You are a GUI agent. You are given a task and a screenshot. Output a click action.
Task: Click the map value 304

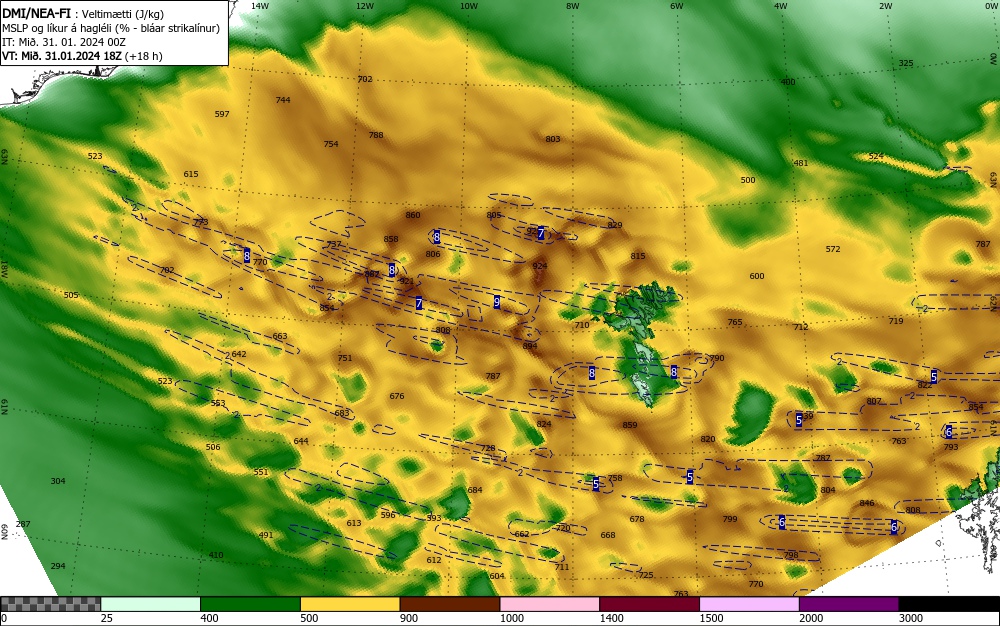[58, 481]
